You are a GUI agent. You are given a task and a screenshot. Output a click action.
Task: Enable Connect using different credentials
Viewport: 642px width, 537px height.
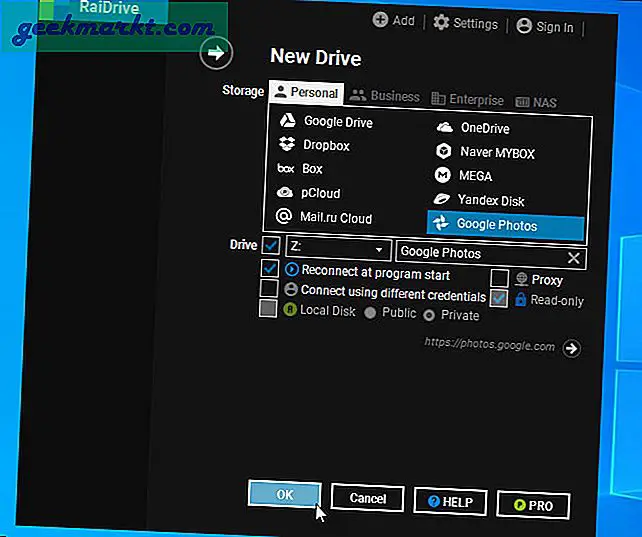(269, 289)
